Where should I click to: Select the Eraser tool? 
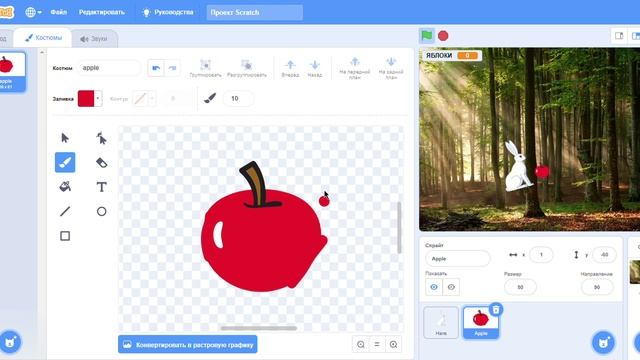tap(101, 162)
